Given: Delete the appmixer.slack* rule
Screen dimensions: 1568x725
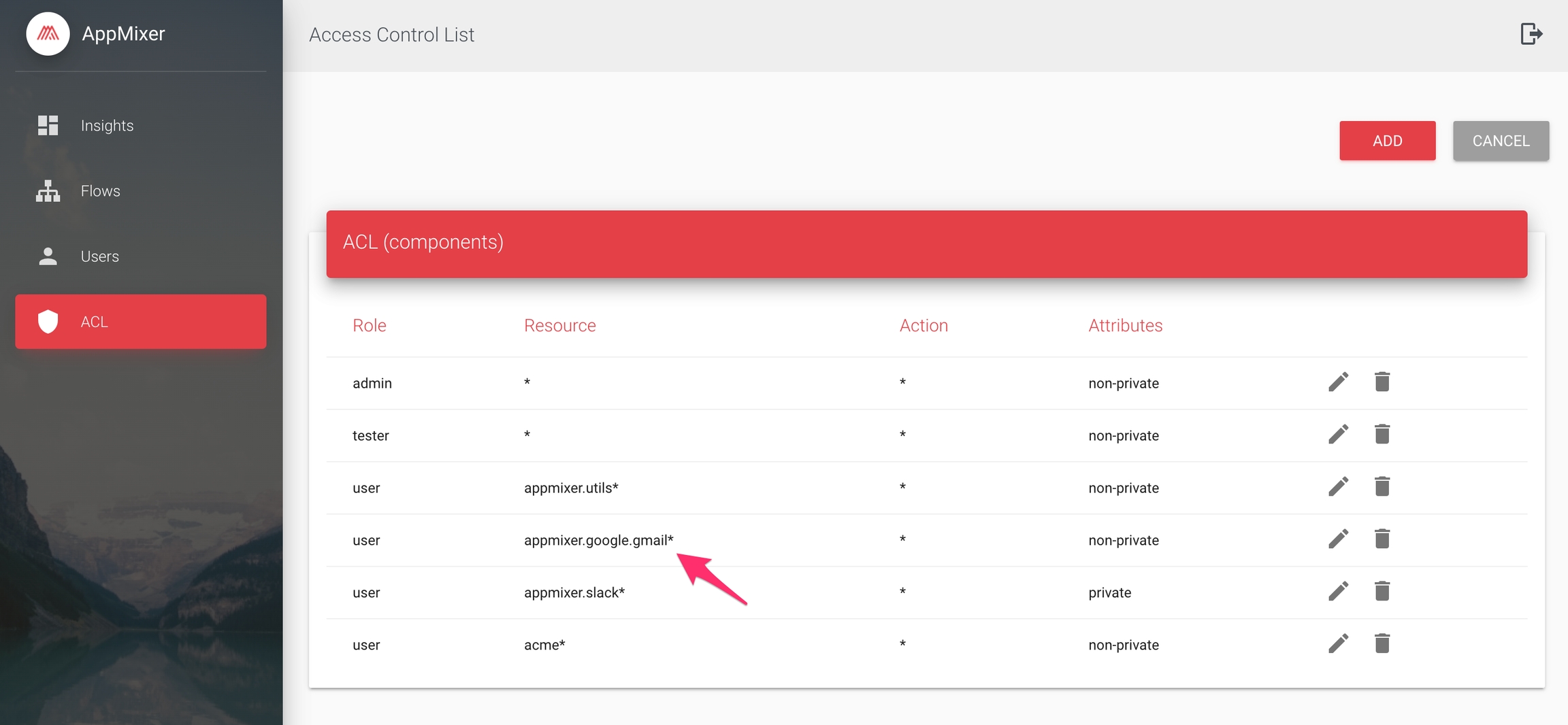Looking at the screenshot, I should pyautogui.click(x=1382, y=592).
